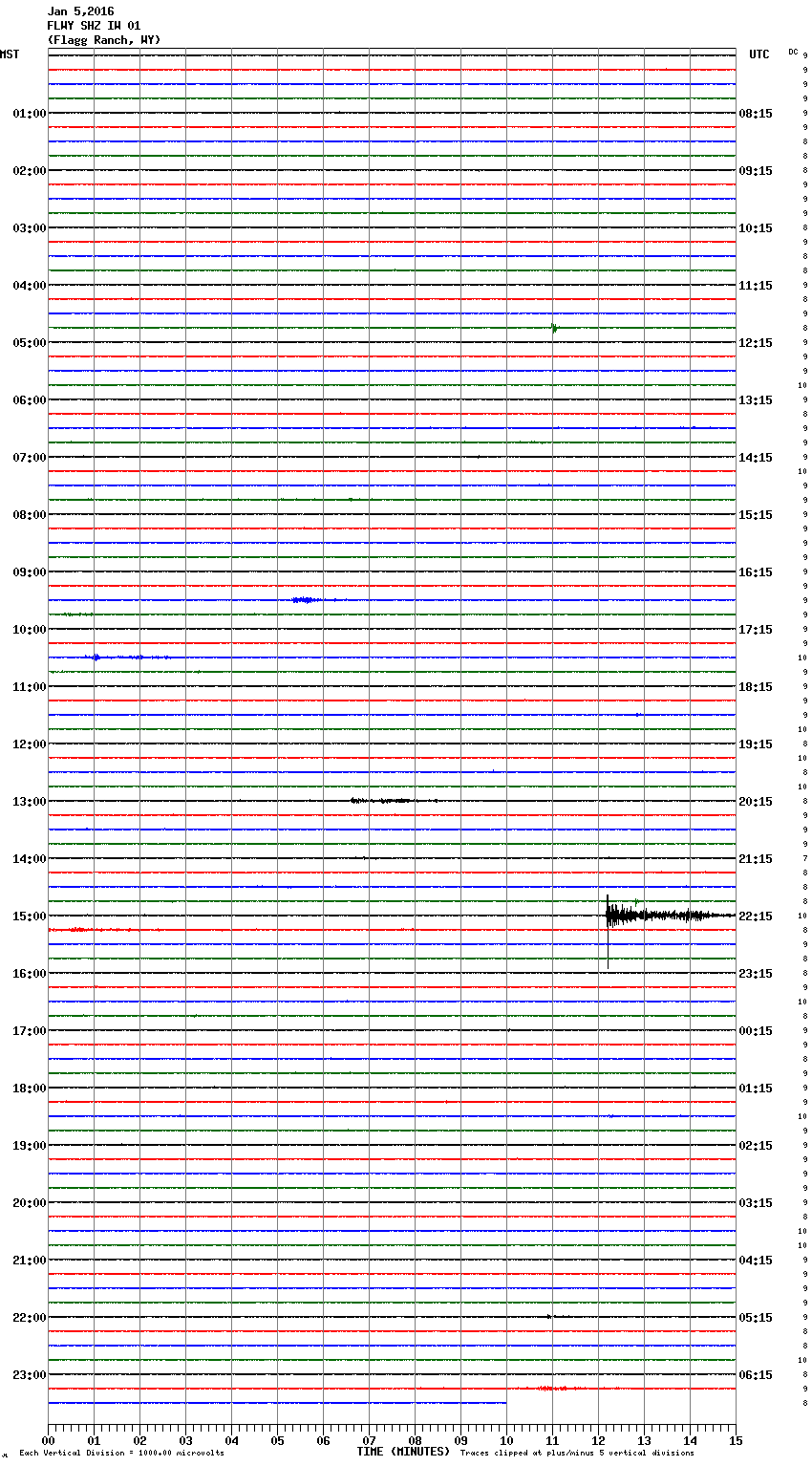This screenshot has height=1466, width=812.
Task: Click the 12:15 UTC time label
Action: point(756,343)
